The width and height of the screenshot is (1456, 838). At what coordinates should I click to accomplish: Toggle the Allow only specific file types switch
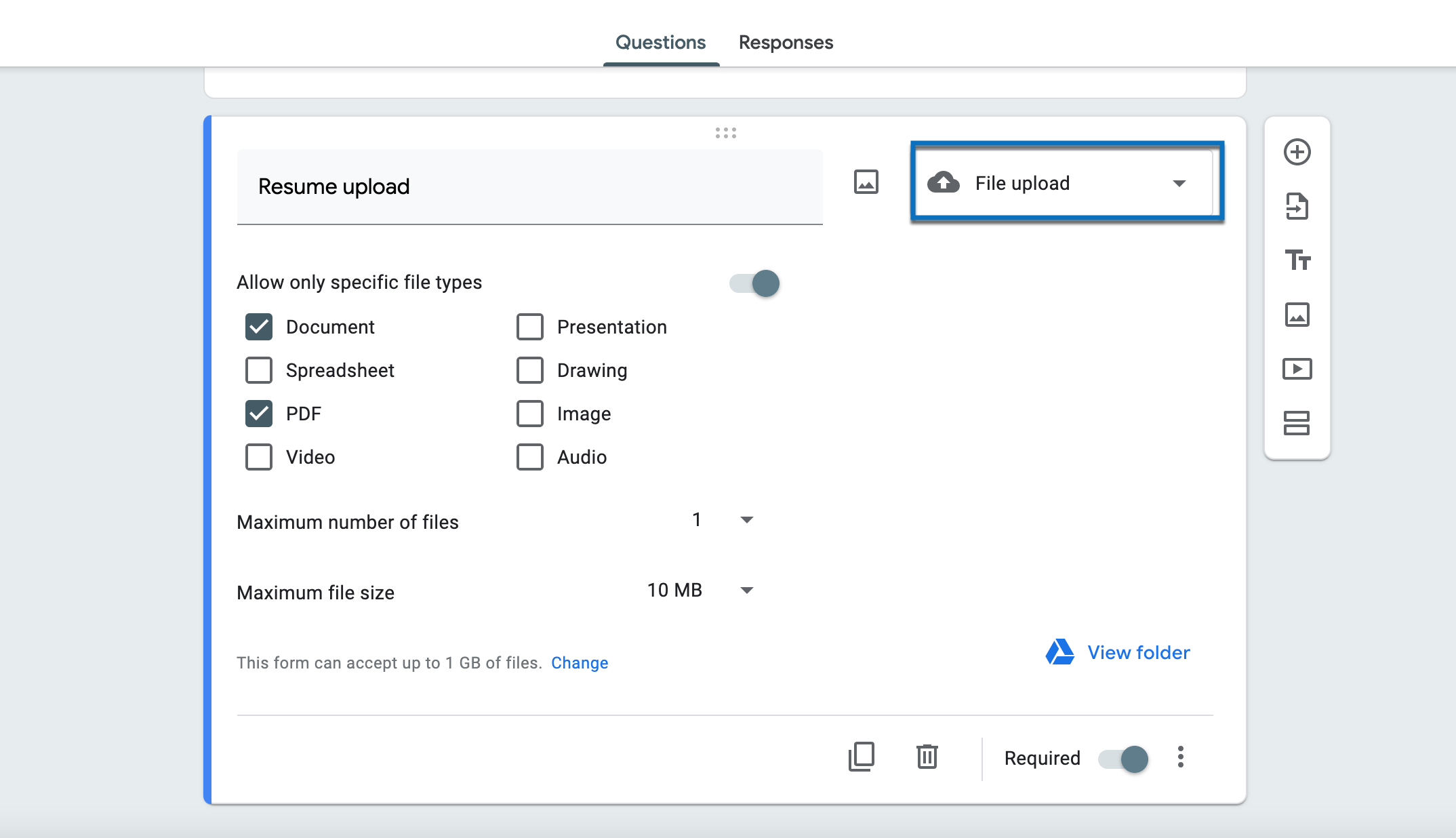click(x=754, y=284)
